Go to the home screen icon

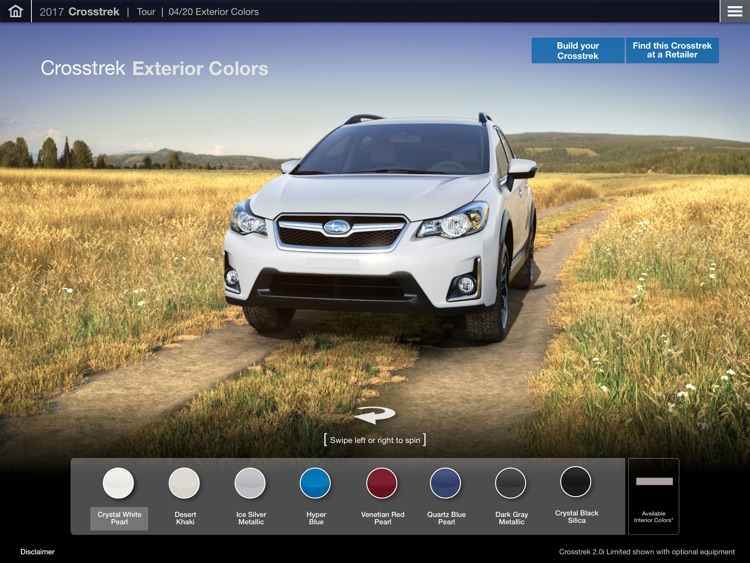click(15, 11)
